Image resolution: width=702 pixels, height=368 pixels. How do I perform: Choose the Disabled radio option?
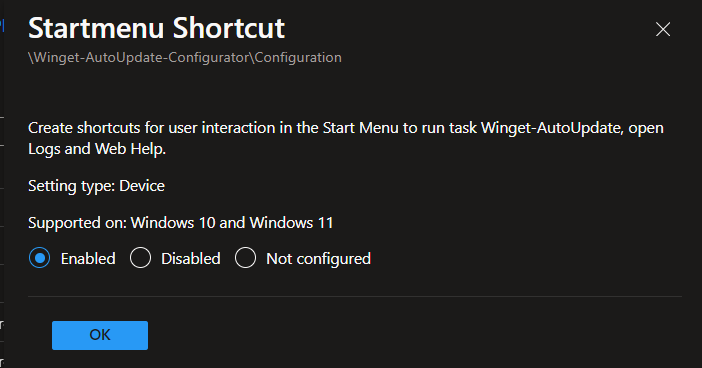[x=140, y=258]
